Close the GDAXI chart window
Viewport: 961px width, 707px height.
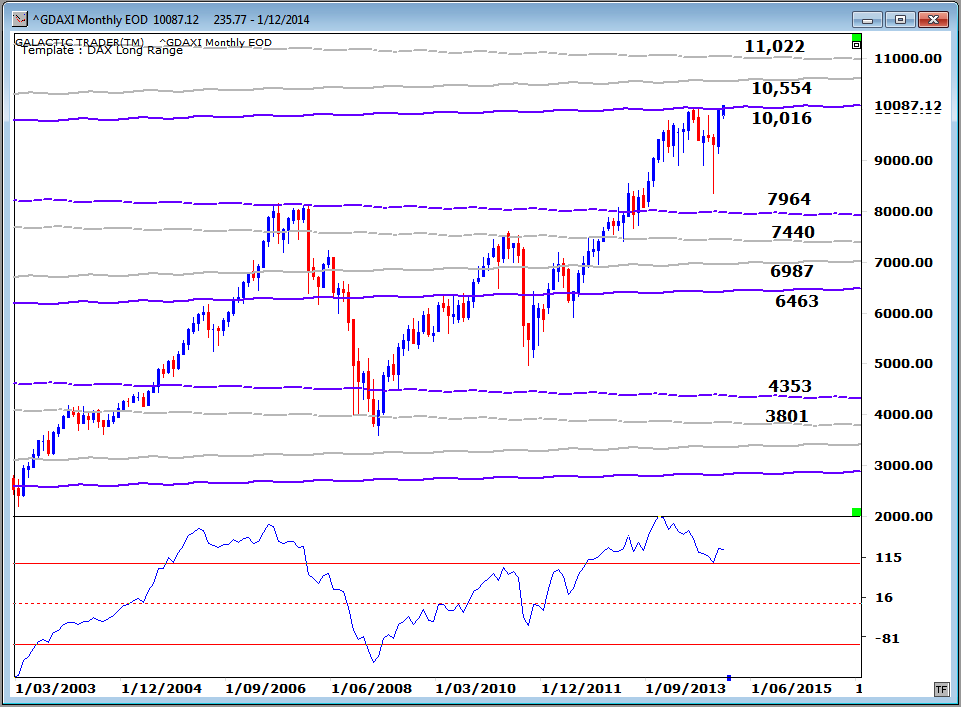pyautogui.click(x=933, y=20)
